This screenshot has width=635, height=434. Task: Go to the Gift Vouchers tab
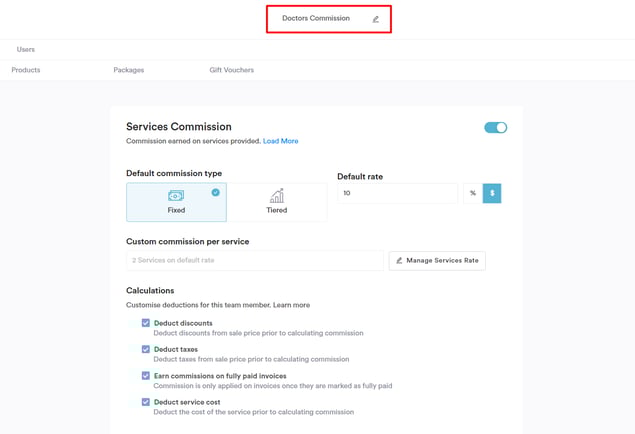coord(232,70)
